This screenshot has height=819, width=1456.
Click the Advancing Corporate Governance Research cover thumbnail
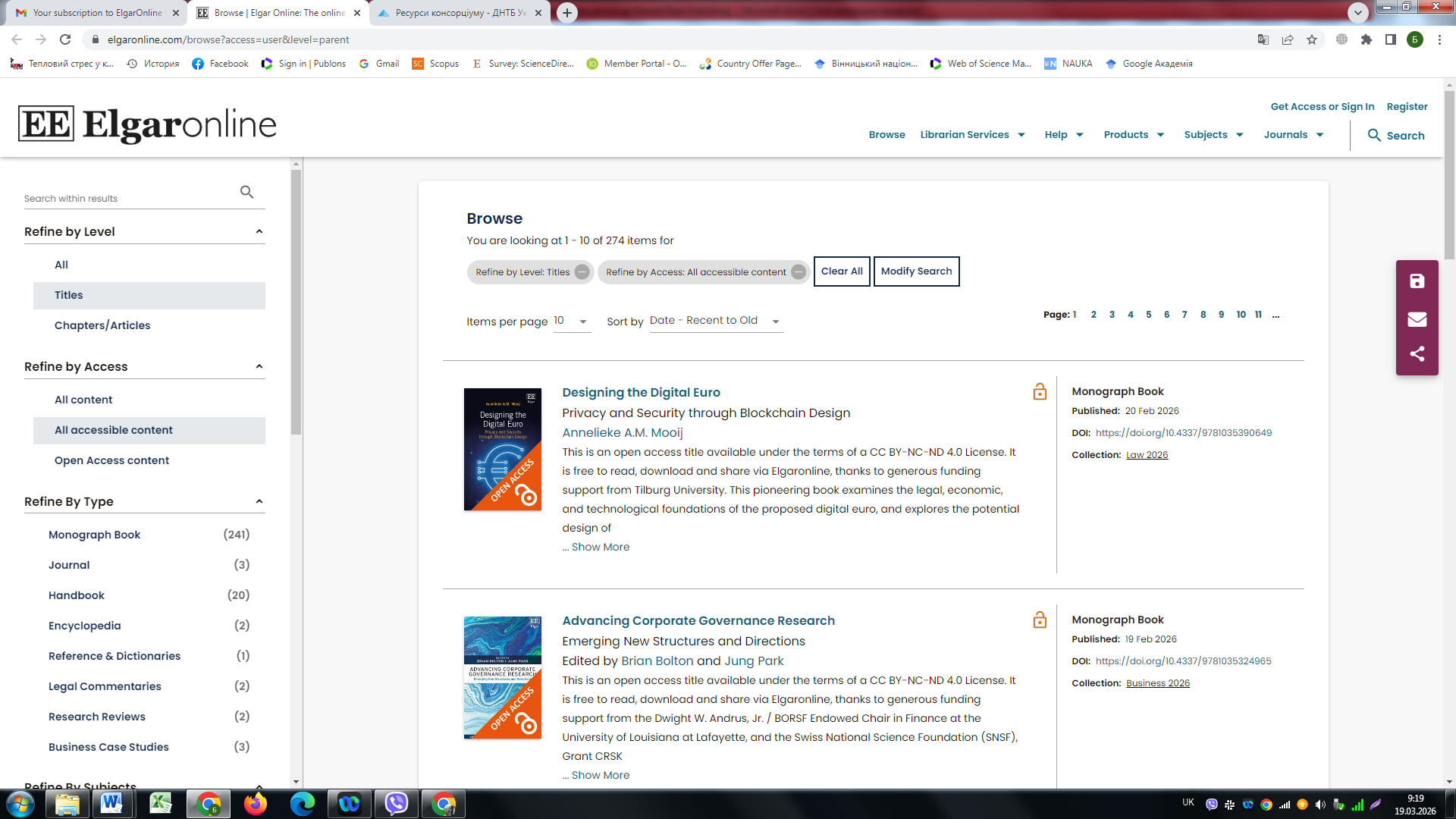point(503,677)
